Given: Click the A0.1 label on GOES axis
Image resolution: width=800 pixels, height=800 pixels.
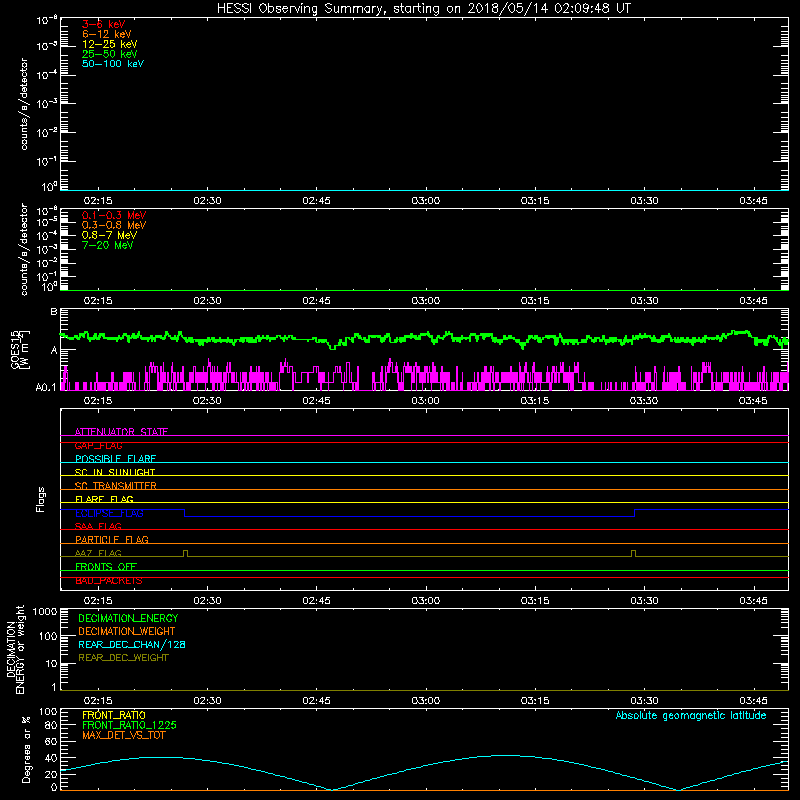Looking at the screenshot, I should tap(46, 388).
